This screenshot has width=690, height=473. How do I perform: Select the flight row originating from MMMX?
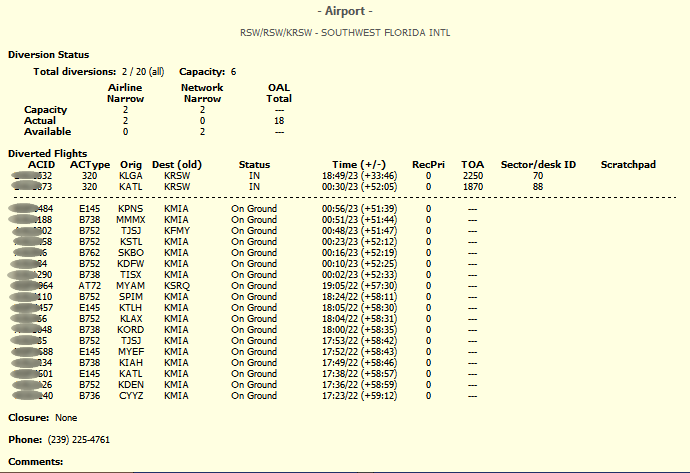pos(130,219)
